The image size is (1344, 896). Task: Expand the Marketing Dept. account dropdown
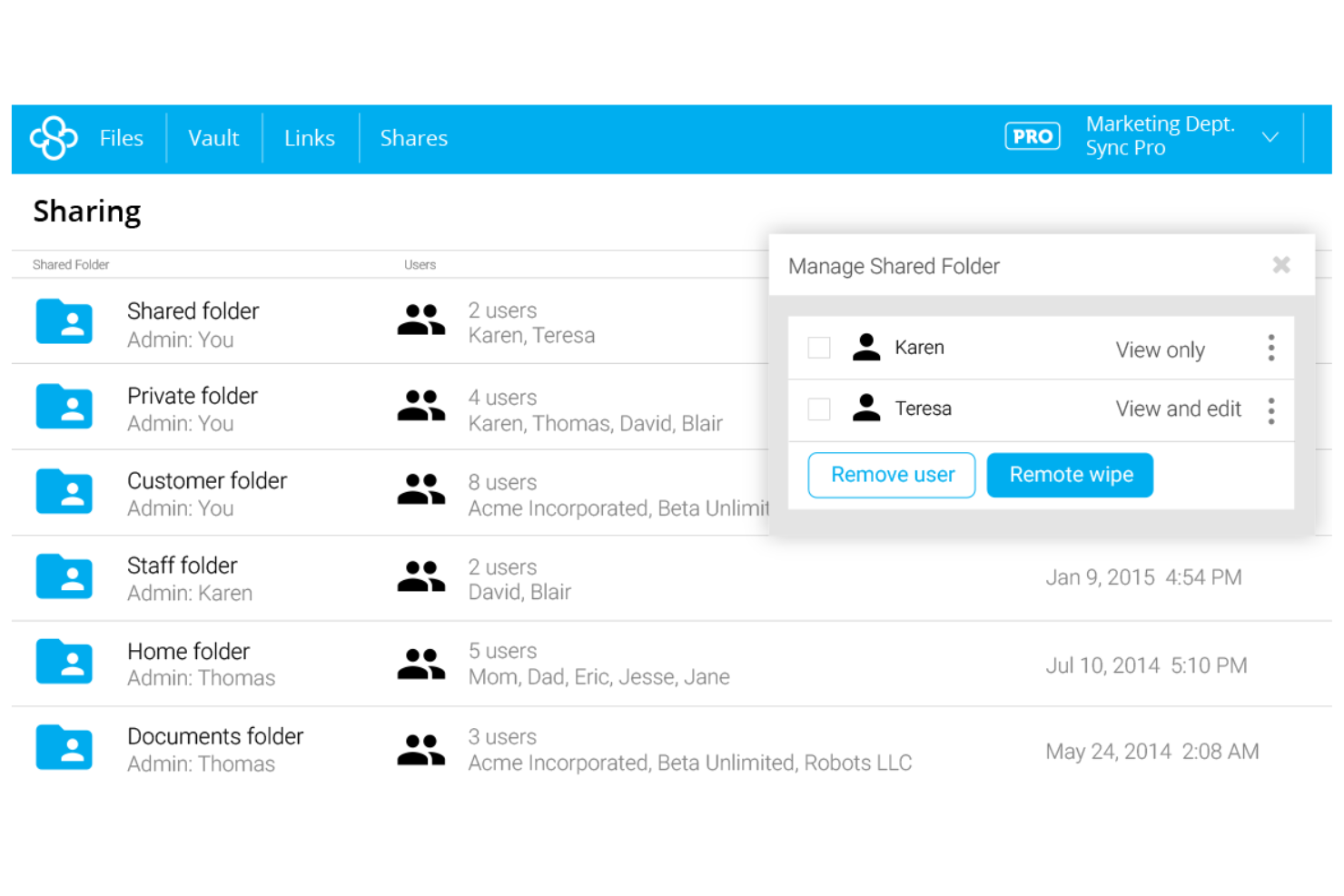(x=1270, y=138)
